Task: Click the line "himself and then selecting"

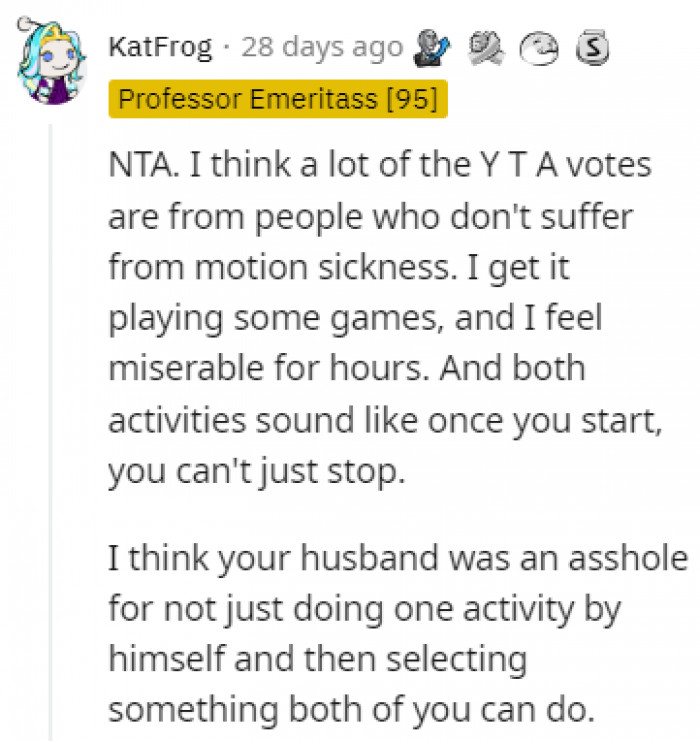Action: click(317, 659)
